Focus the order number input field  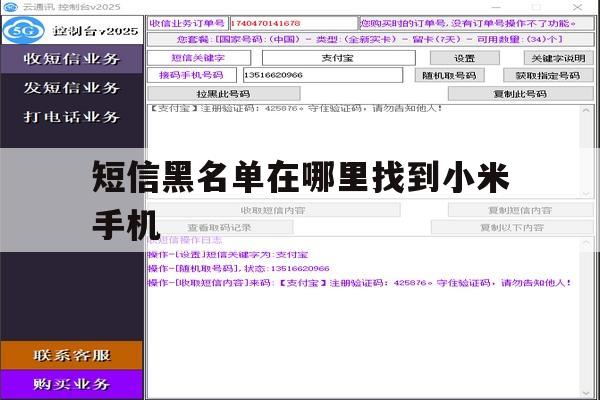click(293, 23)
